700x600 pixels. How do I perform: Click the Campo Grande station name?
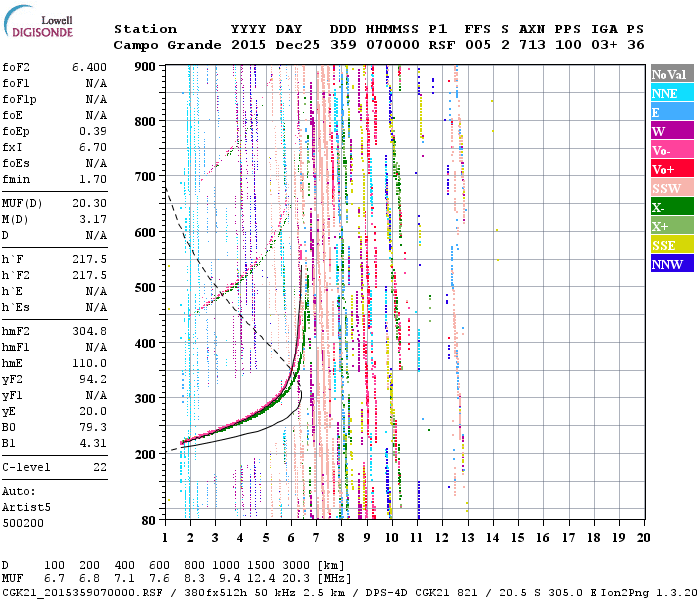point(167,45)
